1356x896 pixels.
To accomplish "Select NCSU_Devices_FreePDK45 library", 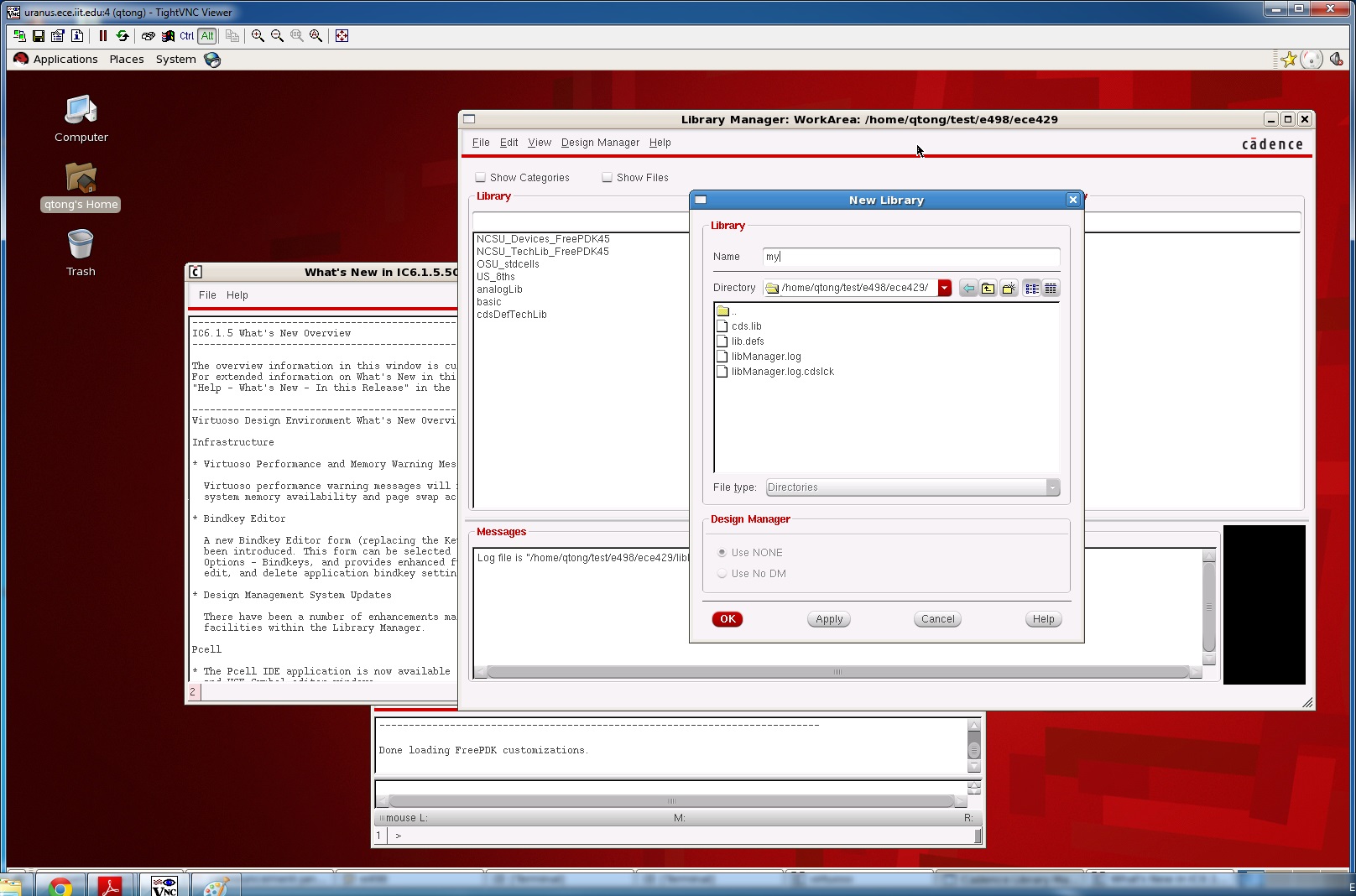I will pos(543,239).
